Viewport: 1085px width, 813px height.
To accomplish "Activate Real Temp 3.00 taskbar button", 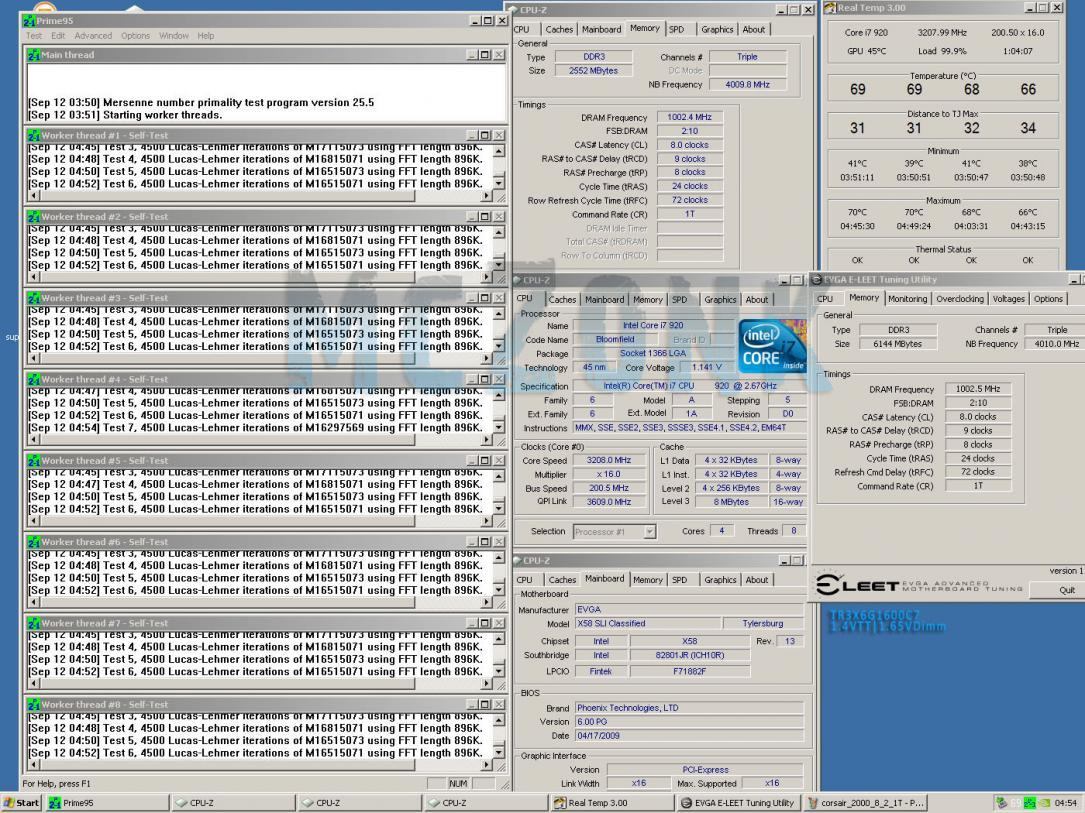I will [612, 803].
